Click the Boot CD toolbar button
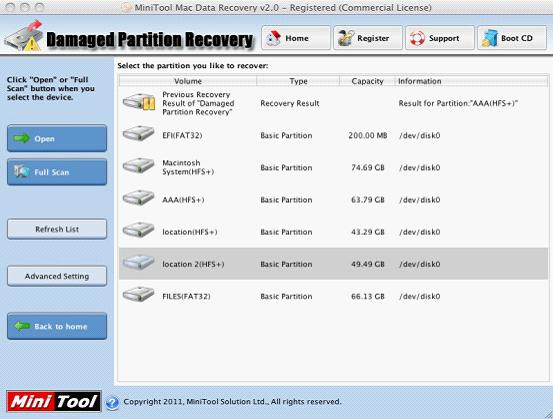 click(x=512, y=38)
